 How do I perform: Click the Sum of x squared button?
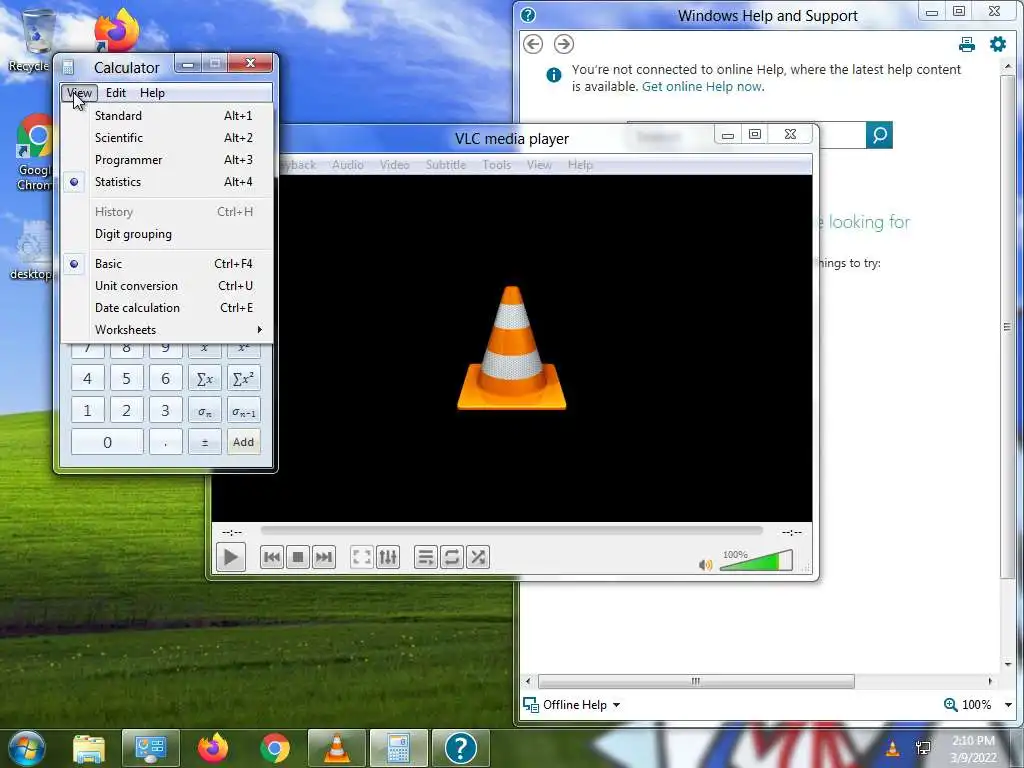tap(244, 379)
